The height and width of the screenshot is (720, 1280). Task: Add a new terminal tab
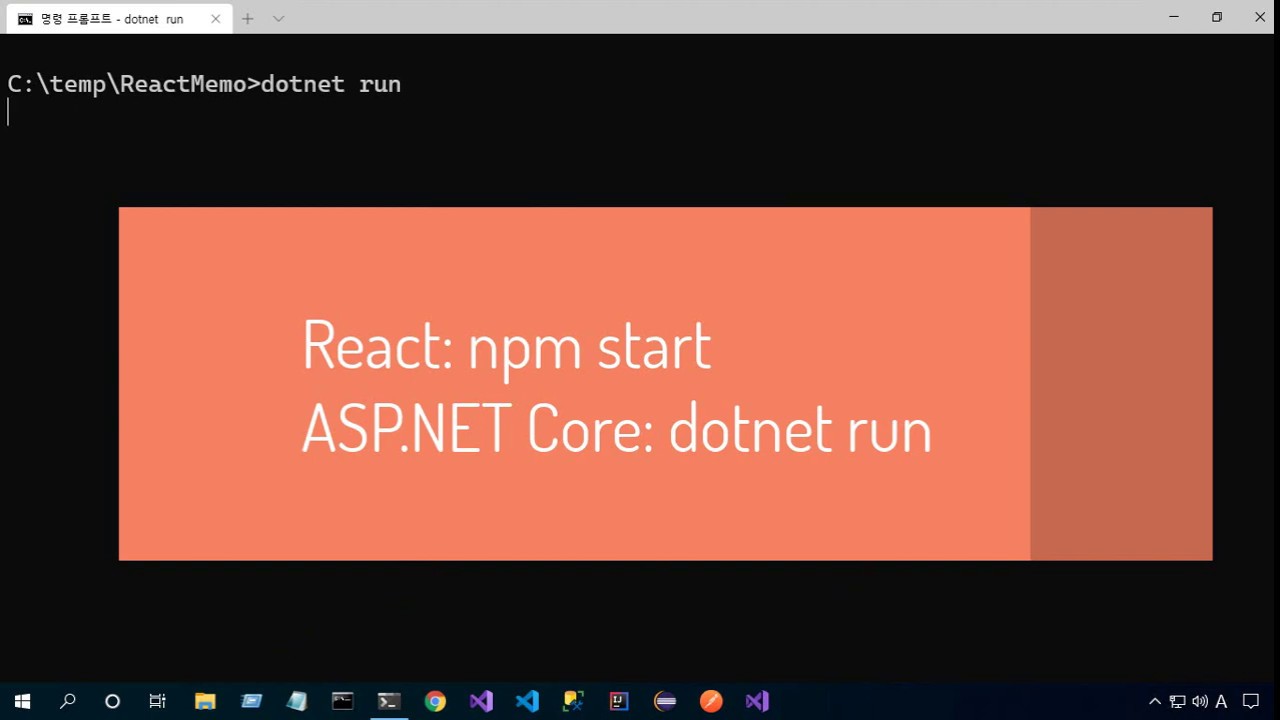coord(248,19)
